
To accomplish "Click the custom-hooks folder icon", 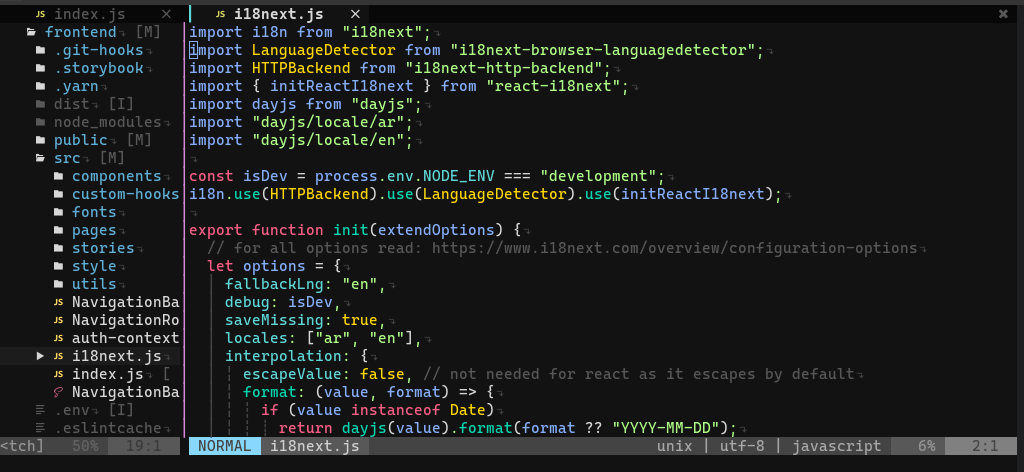I will point(59,194).
